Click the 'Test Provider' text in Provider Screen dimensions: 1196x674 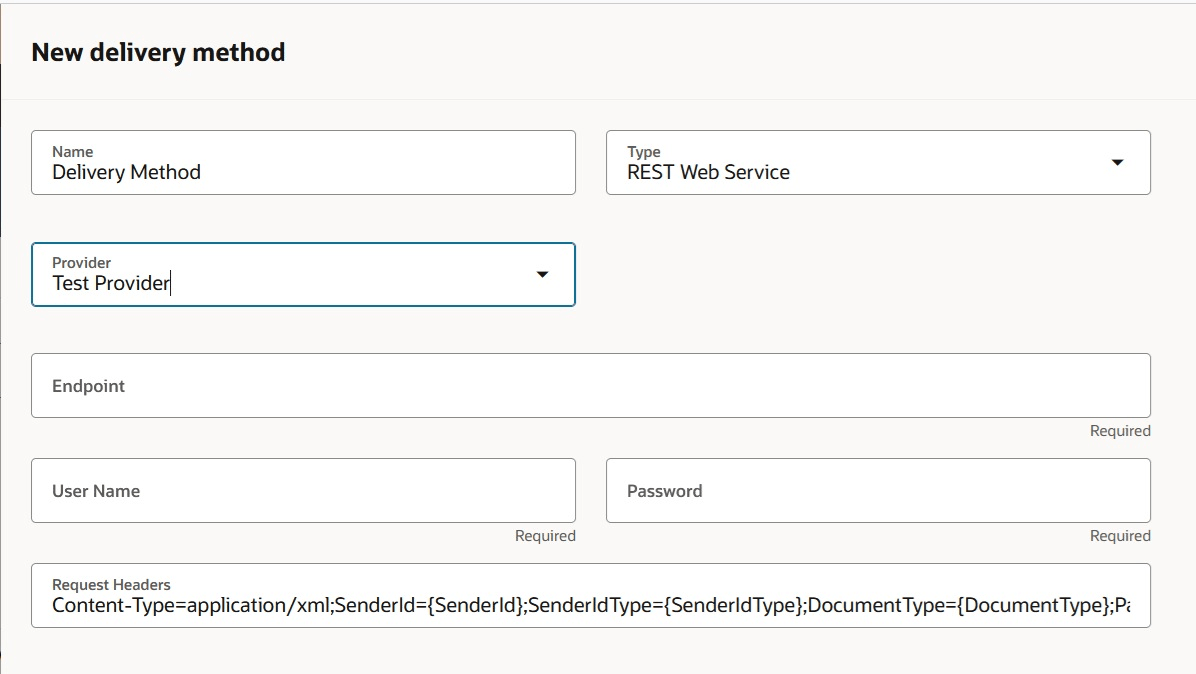111,283
